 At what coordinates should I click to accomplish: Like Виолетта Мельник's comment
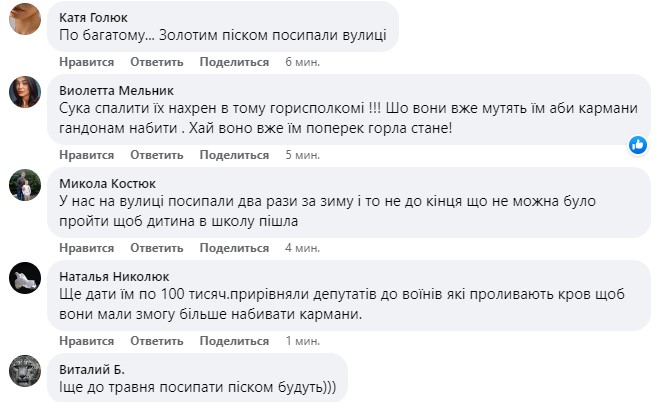point(87,155)
